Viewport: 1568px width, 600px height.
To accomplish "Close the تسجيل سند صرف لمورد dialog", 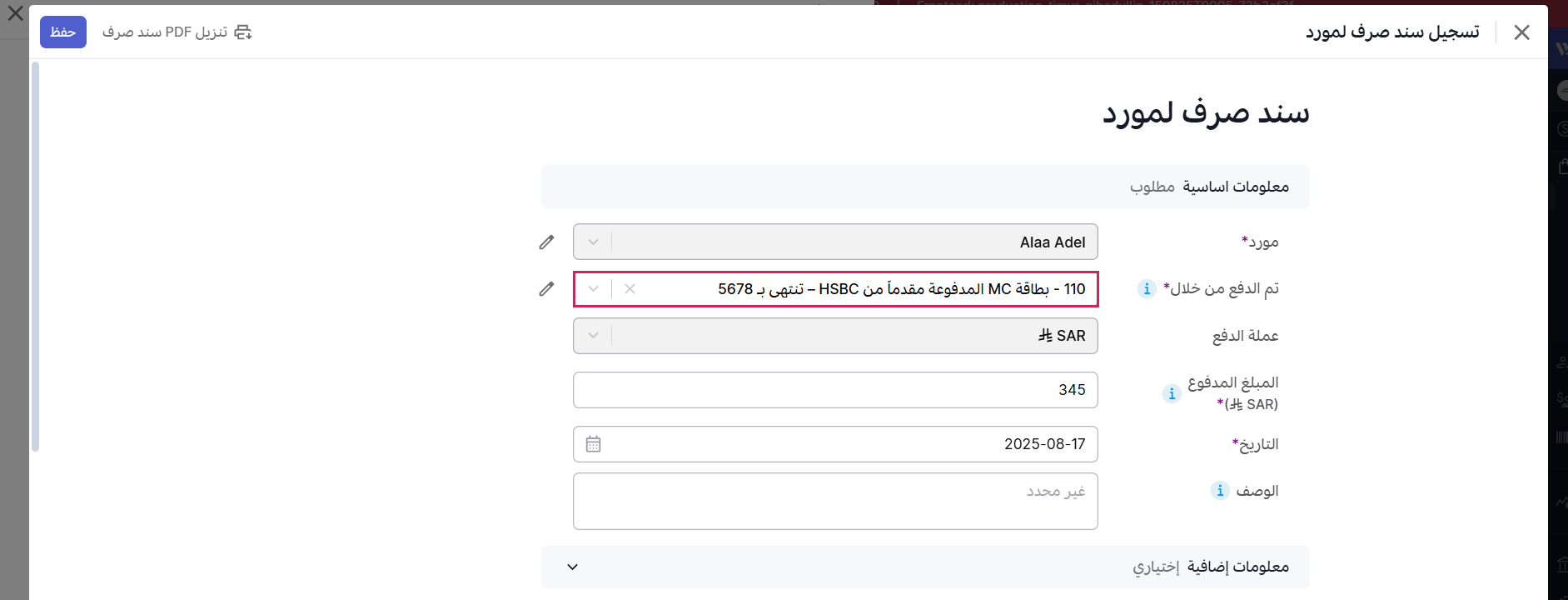I will (x=1521, y=32).
